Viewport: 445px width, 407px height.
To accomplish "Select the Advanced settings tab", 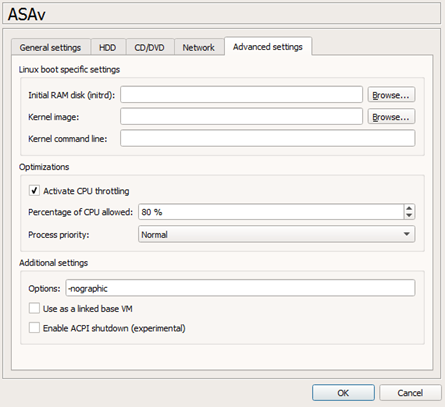I will tap(268, 46).
